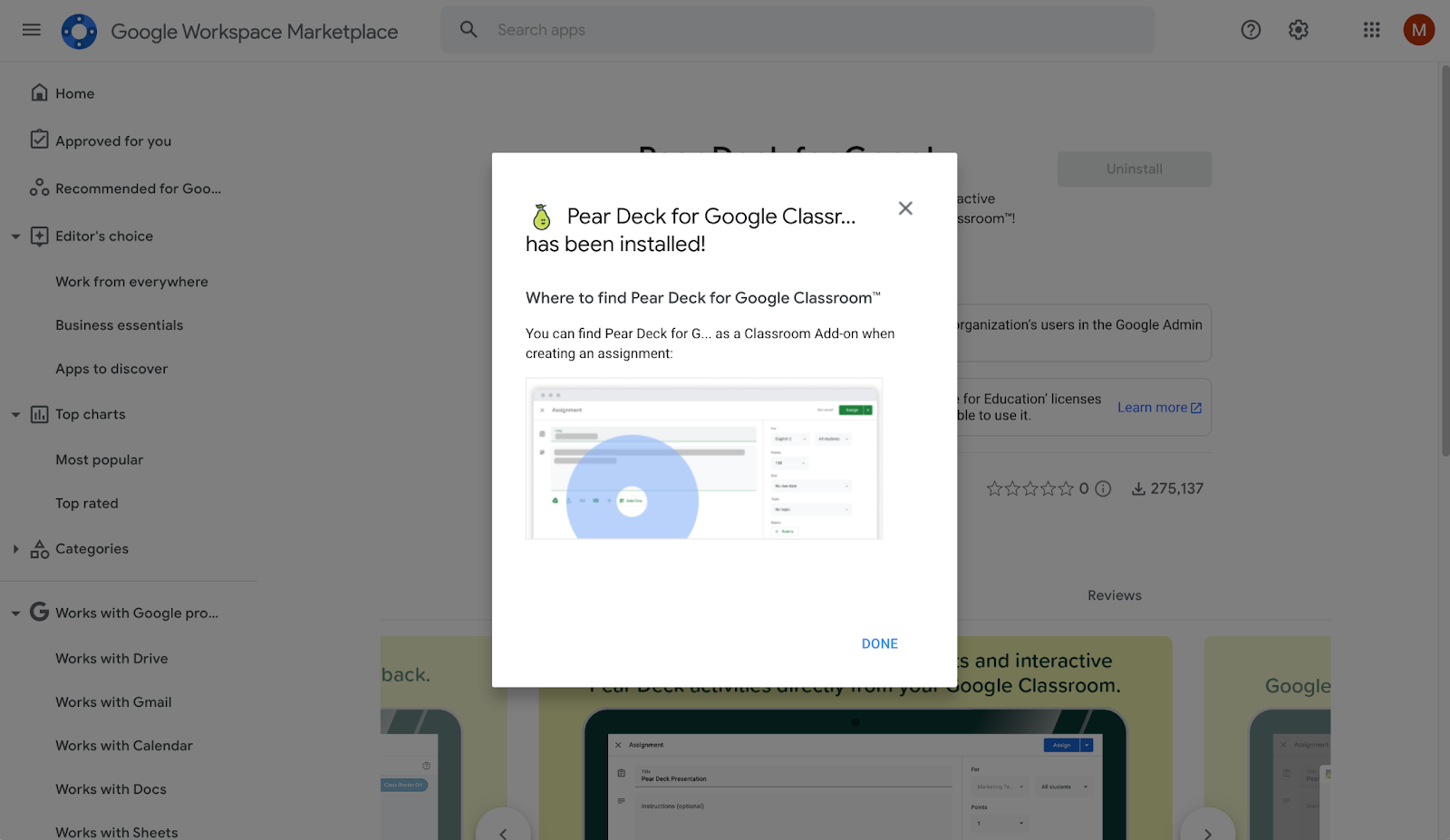1450x840 pixels.
Task: Open the hamburger navigation menu
Action: point(31,29)
